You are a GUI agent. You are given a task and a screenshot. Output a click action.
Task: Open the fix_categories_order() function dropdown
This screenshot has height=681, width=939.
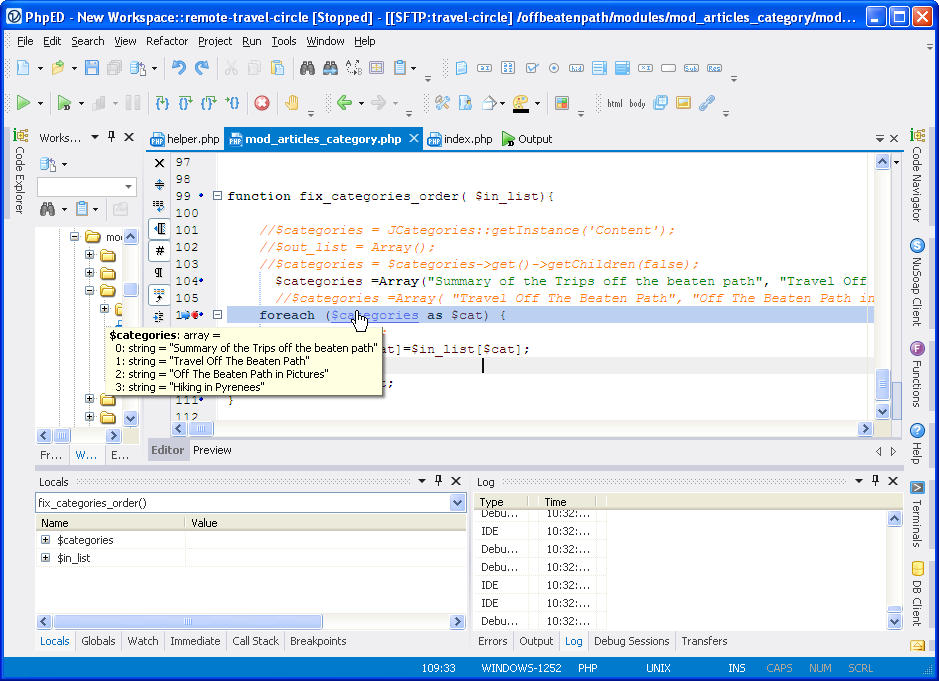click(457, 503)
